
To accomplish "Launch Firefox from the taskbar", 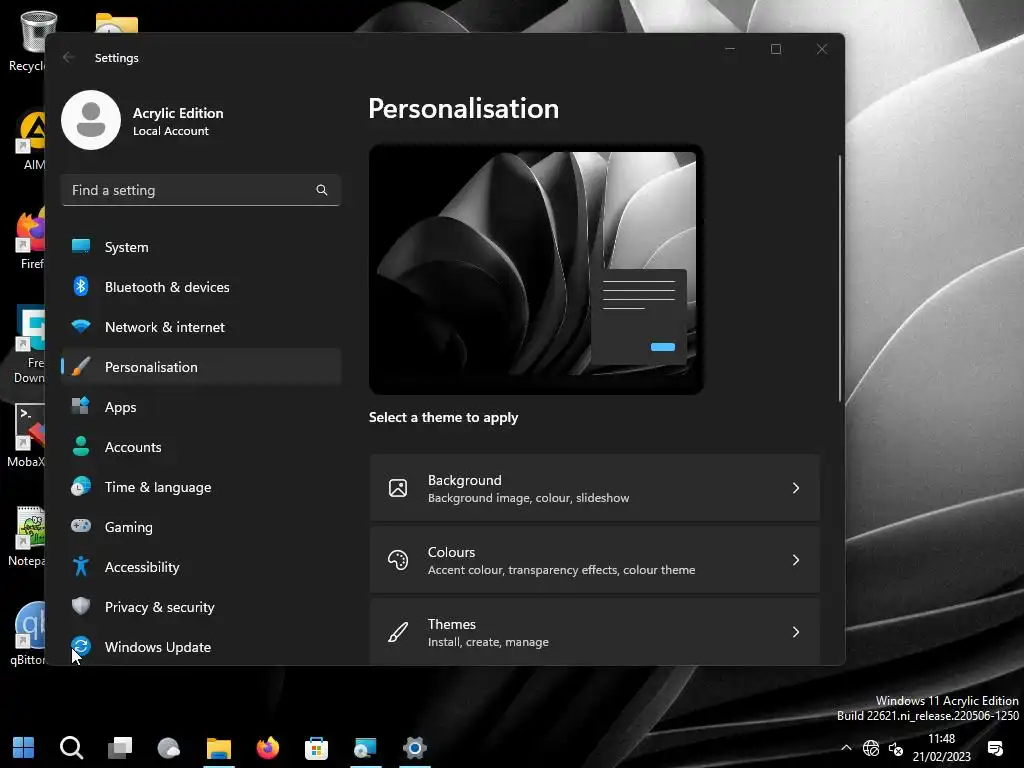I will coord(268,747).
